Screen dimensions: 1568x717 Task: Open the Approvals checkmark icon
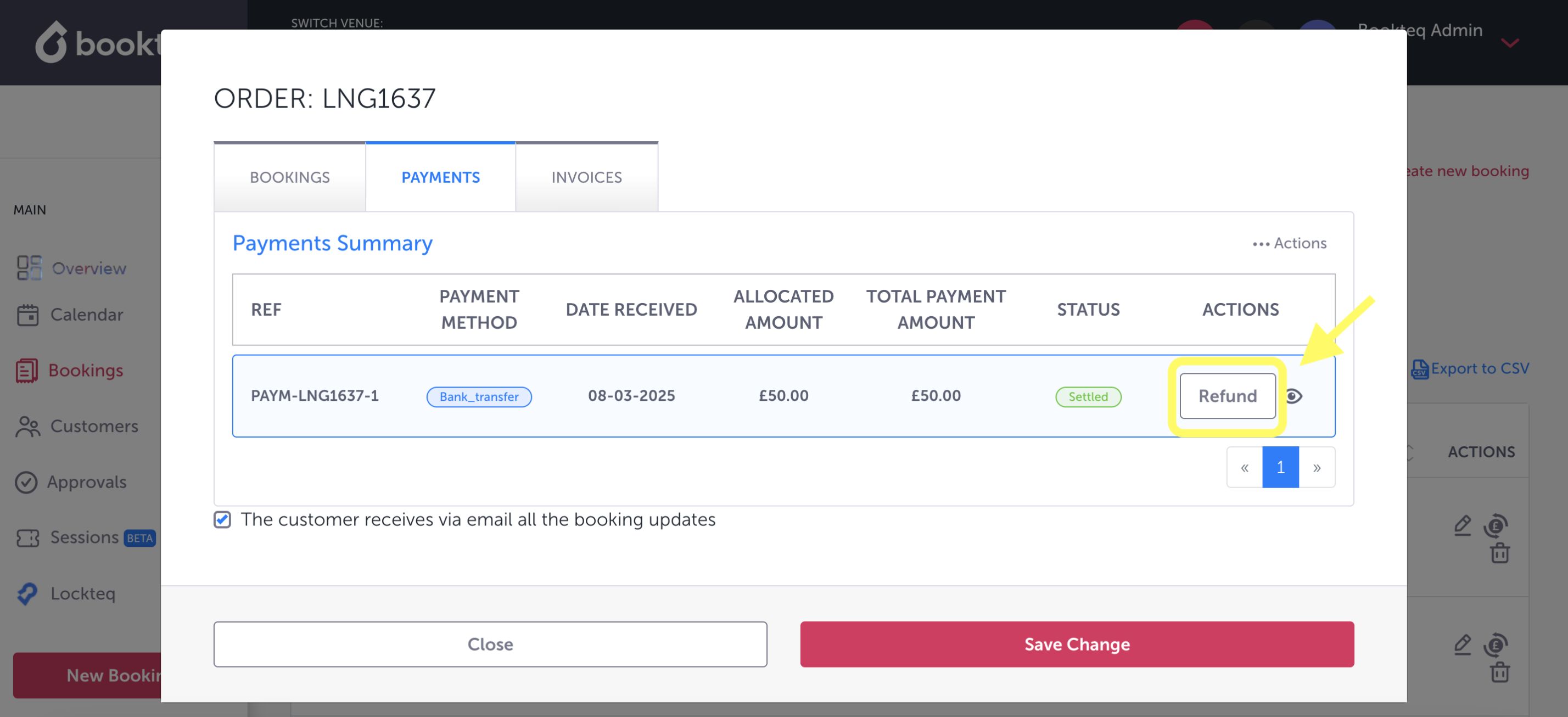pos(26,482)
